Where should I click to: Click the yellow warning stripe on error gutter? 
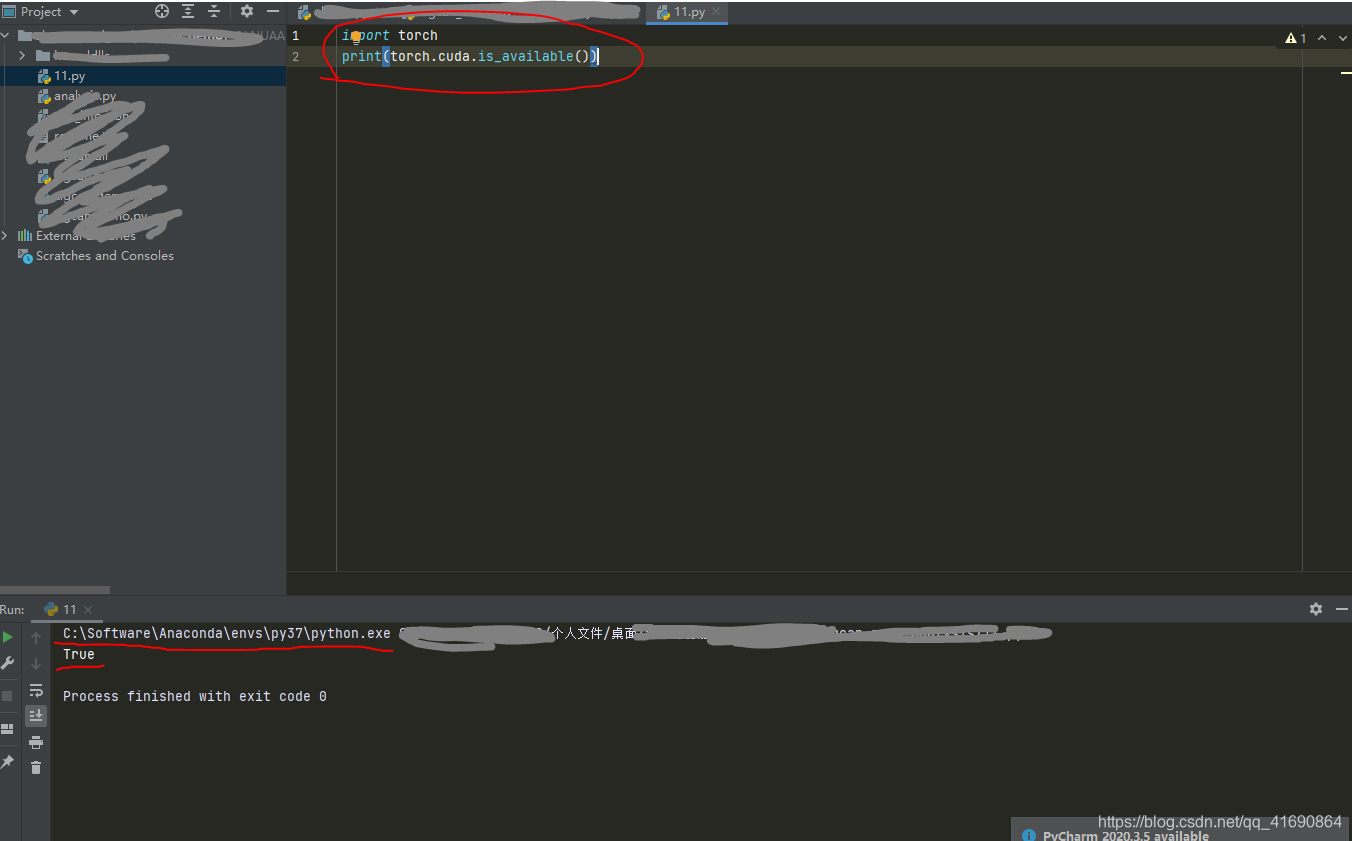coord(1346,72)
